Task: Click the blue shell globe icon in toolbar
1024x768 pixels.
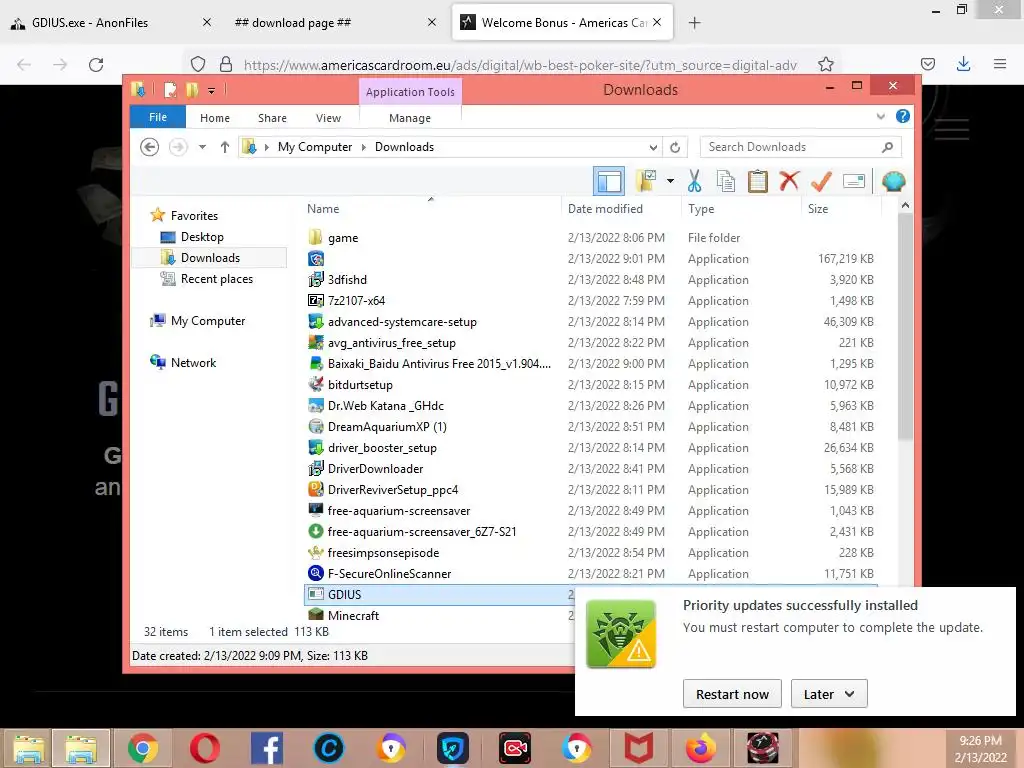Action: (x=893, y=181)
